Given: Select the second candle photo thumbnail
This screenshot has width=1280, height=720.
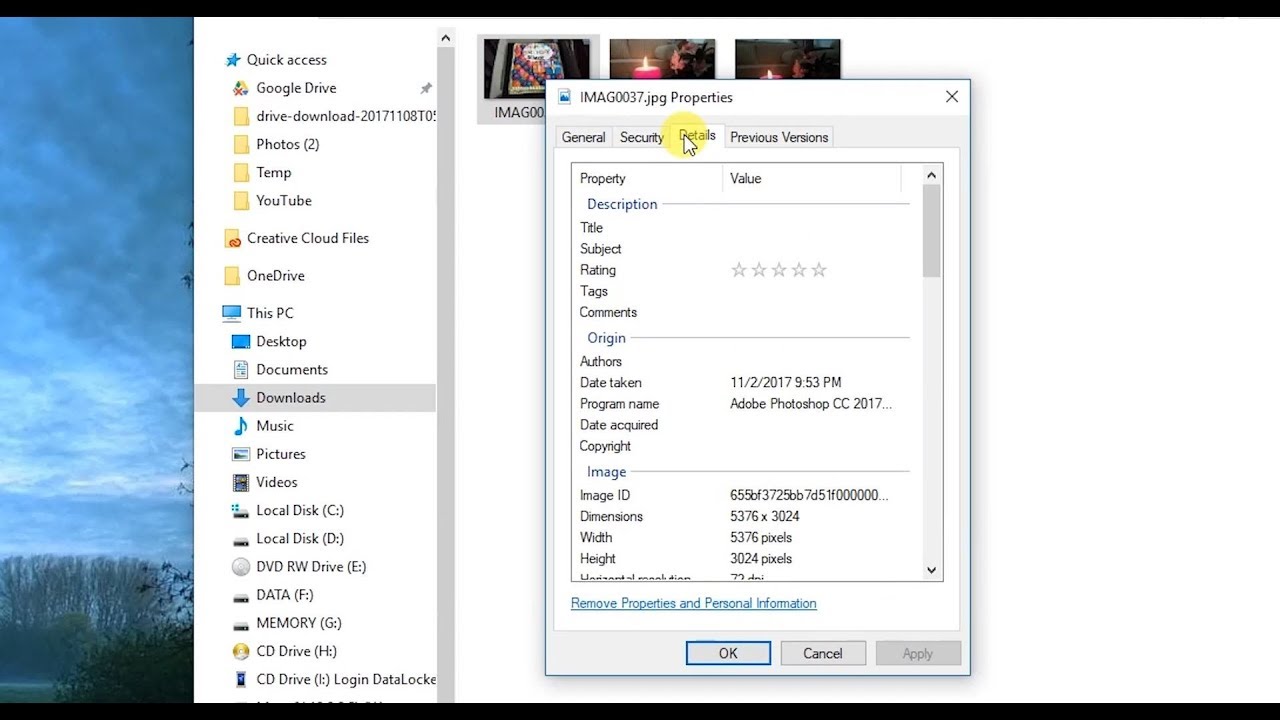Looking at the screenshot, I should [662, 59].
